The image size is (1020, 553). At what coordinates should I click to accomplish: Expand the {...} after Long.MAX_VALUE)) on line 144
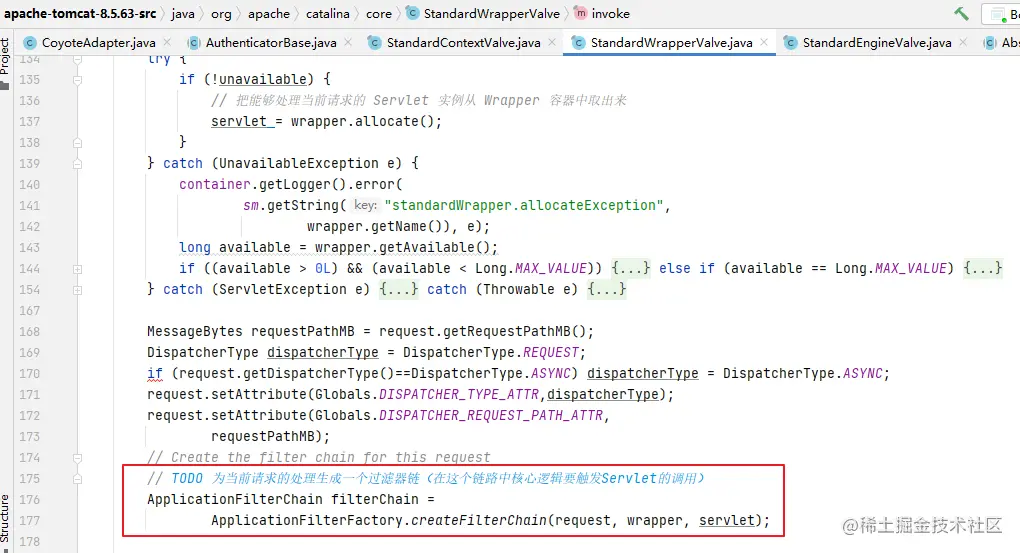click(x=630, y=268)
